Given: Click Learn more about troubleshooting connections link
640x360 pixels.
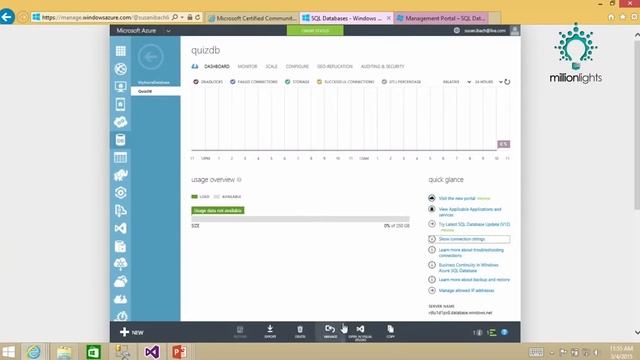Looking at the screenshot, I should [x=471, y=253].
